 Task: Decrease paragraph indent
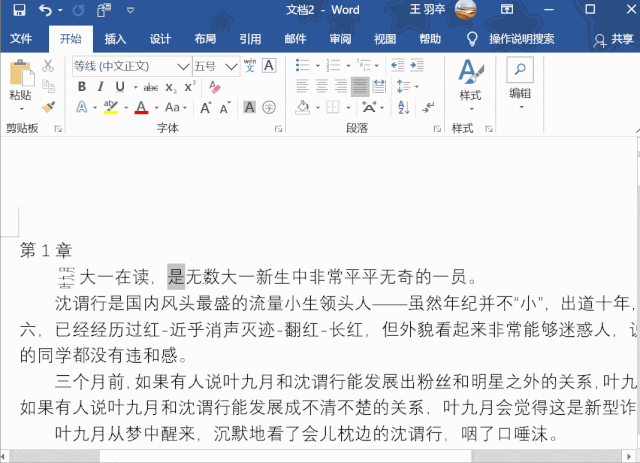pos(398,65)
